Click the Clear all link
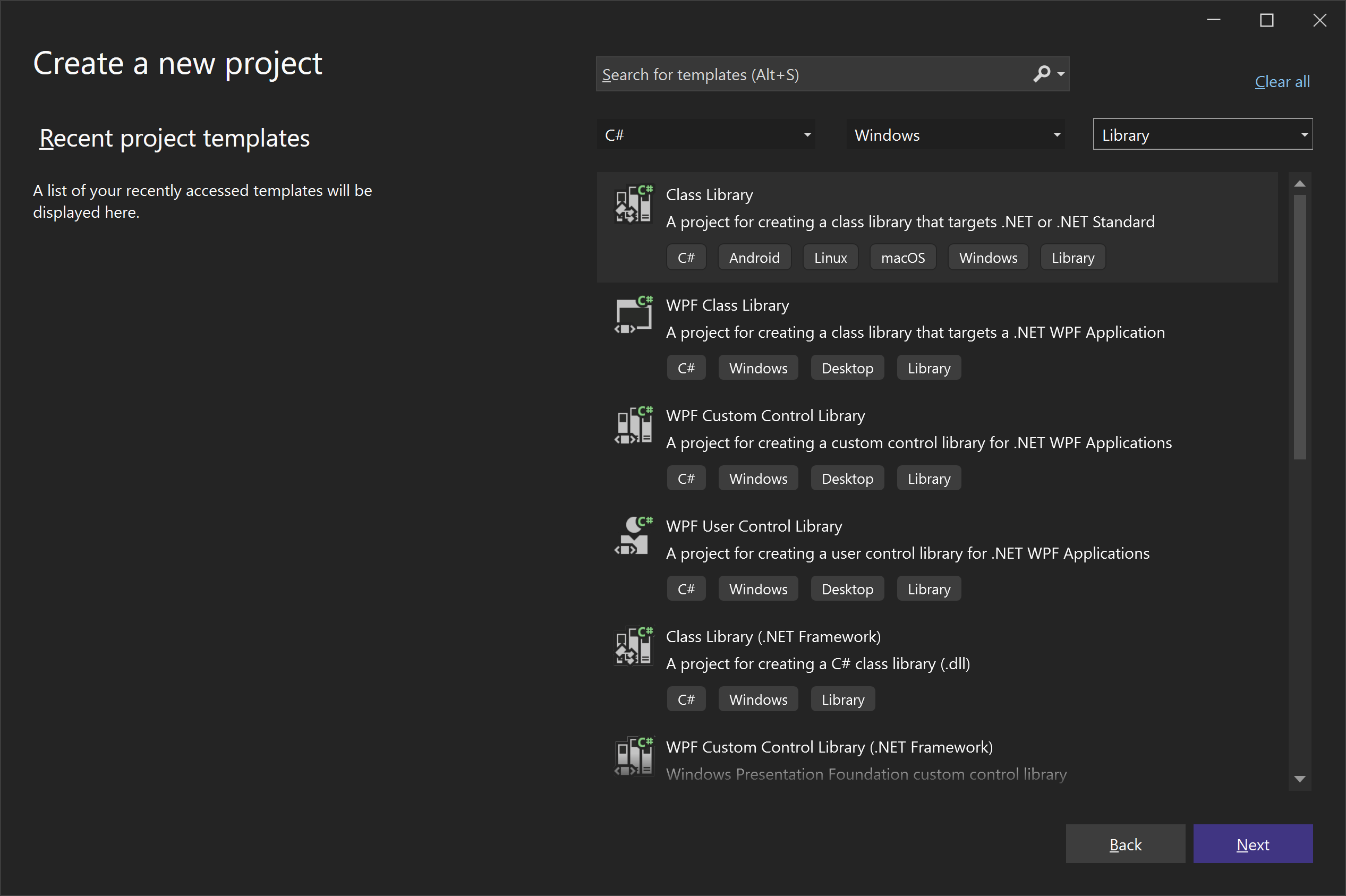1346x896 pixels. click(1282, 82)
